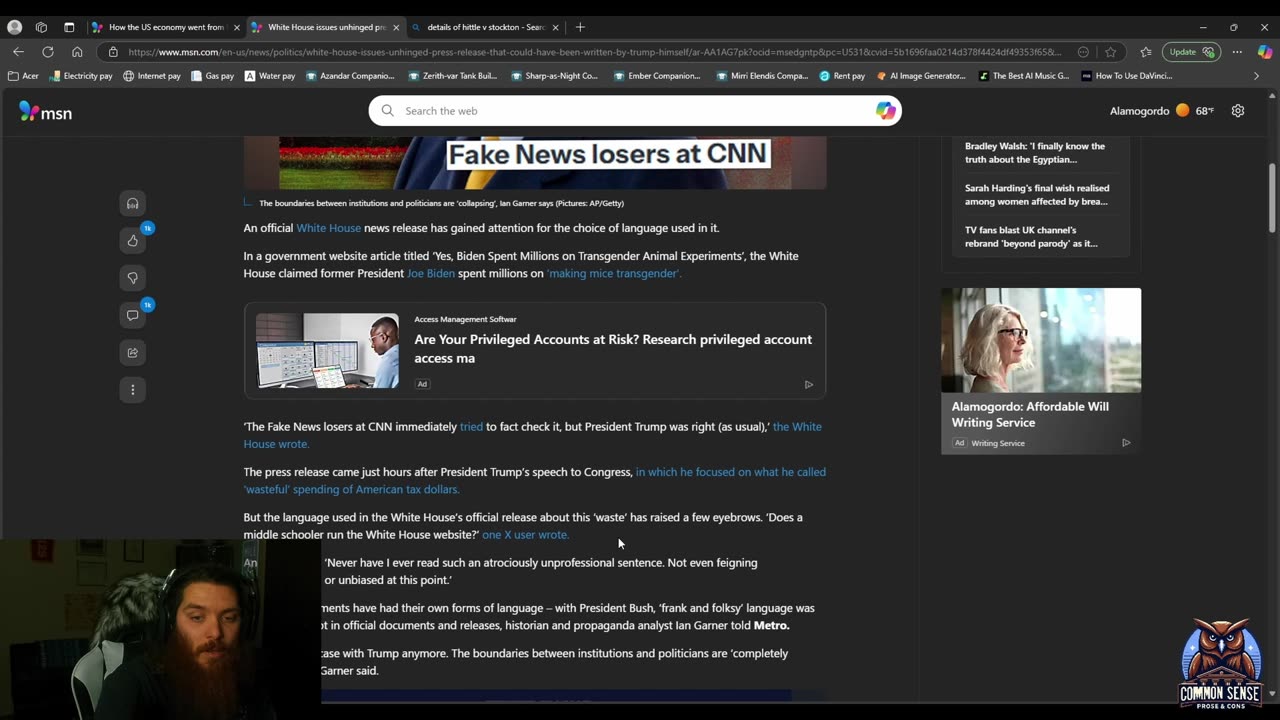Click the 'tried' link in the CNN quote
This screenshot has width=1280, height=720.
click(471, 426)
